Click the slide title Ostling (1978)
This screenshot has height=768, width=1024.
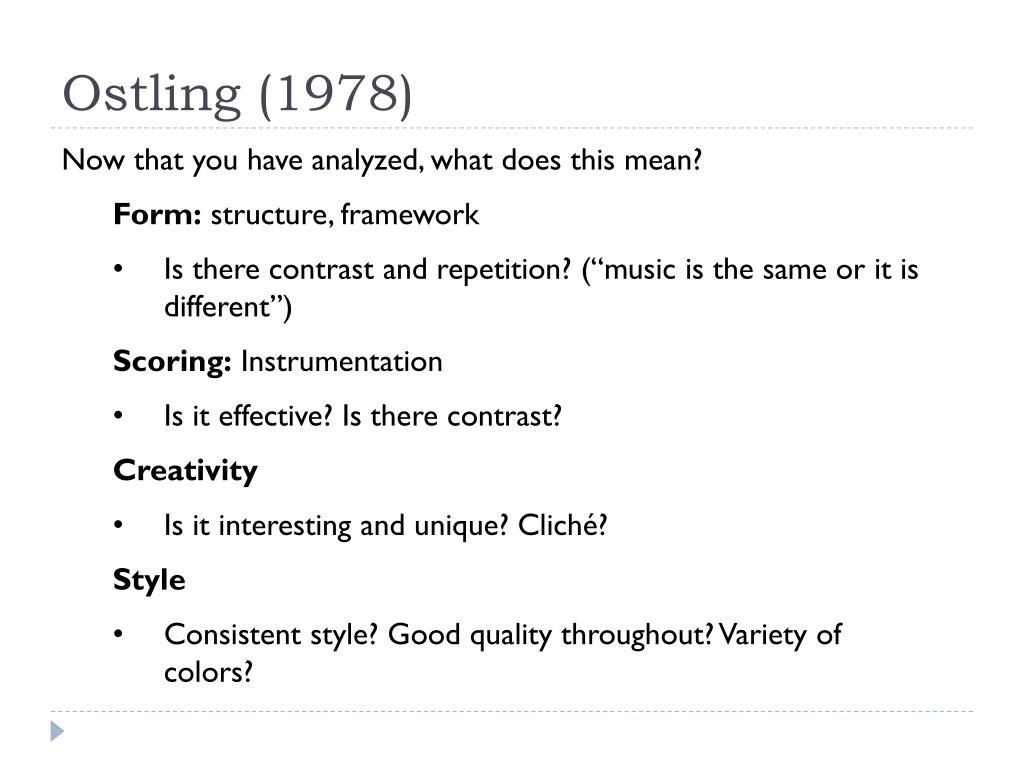coord(237,95)
